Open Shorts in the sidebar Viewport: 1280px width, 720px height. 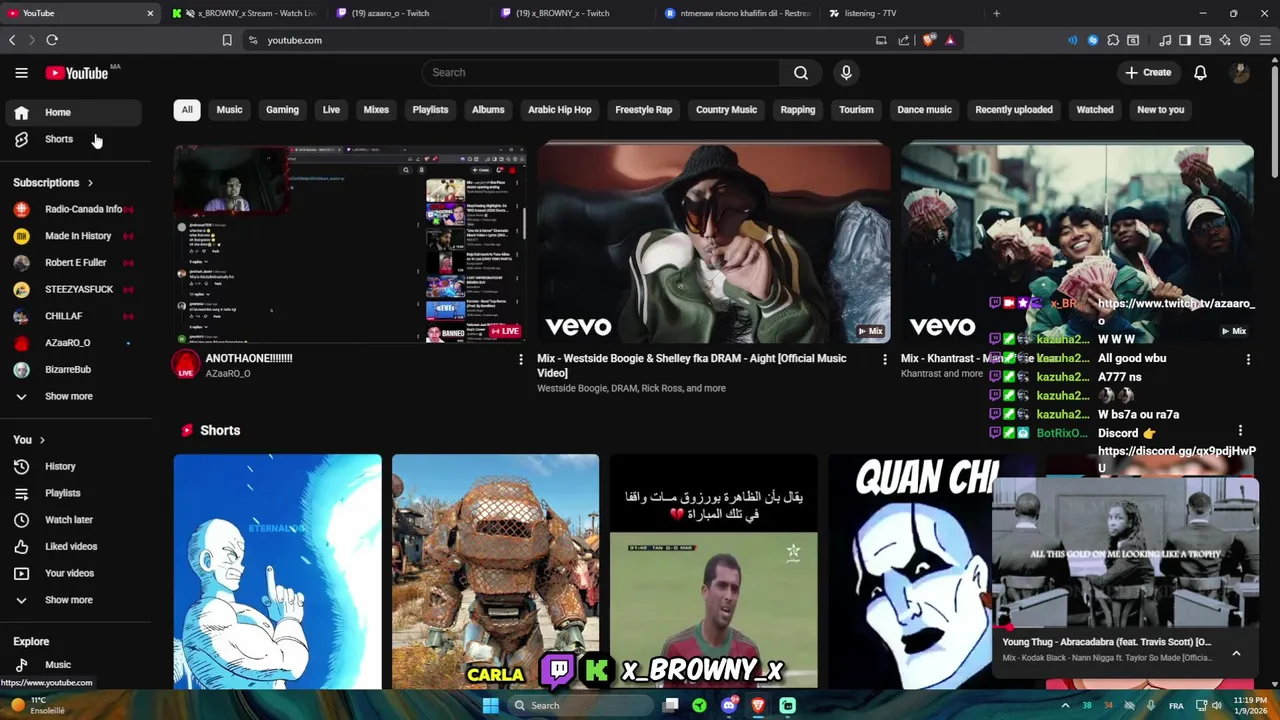(x=72, y=139)
